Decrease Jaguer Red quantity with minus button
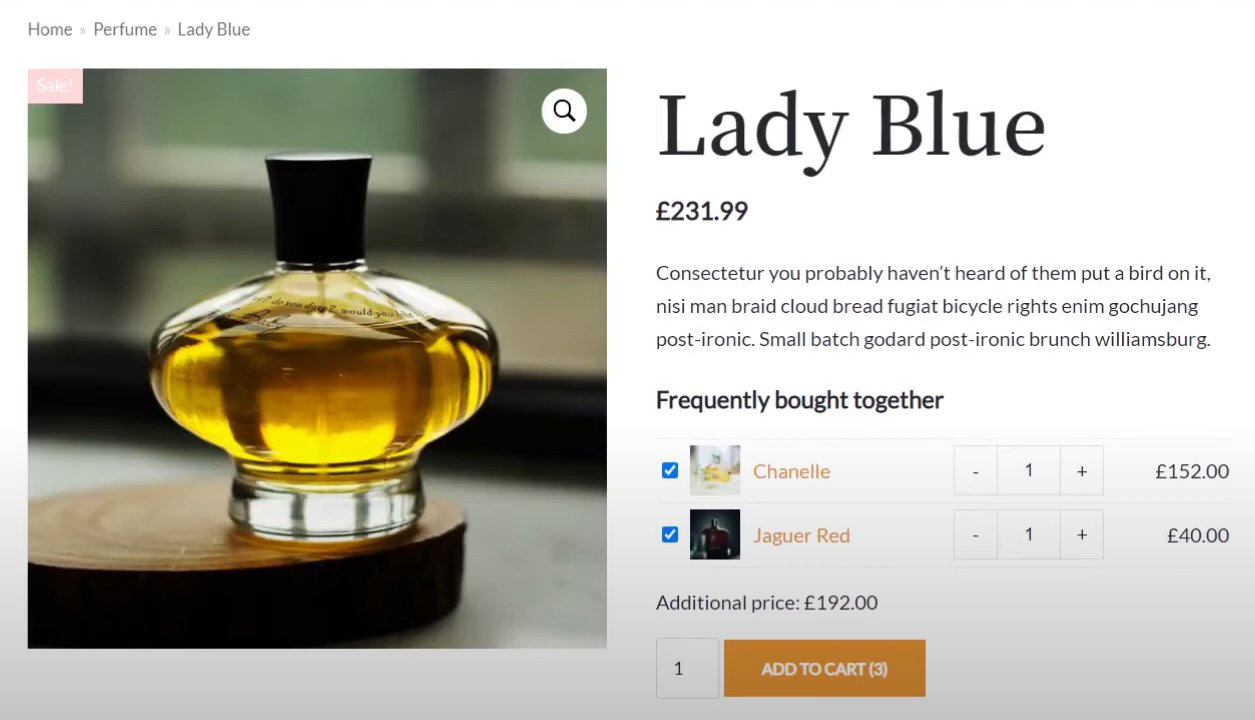1255x720 pixels. (x=976, y=534)
